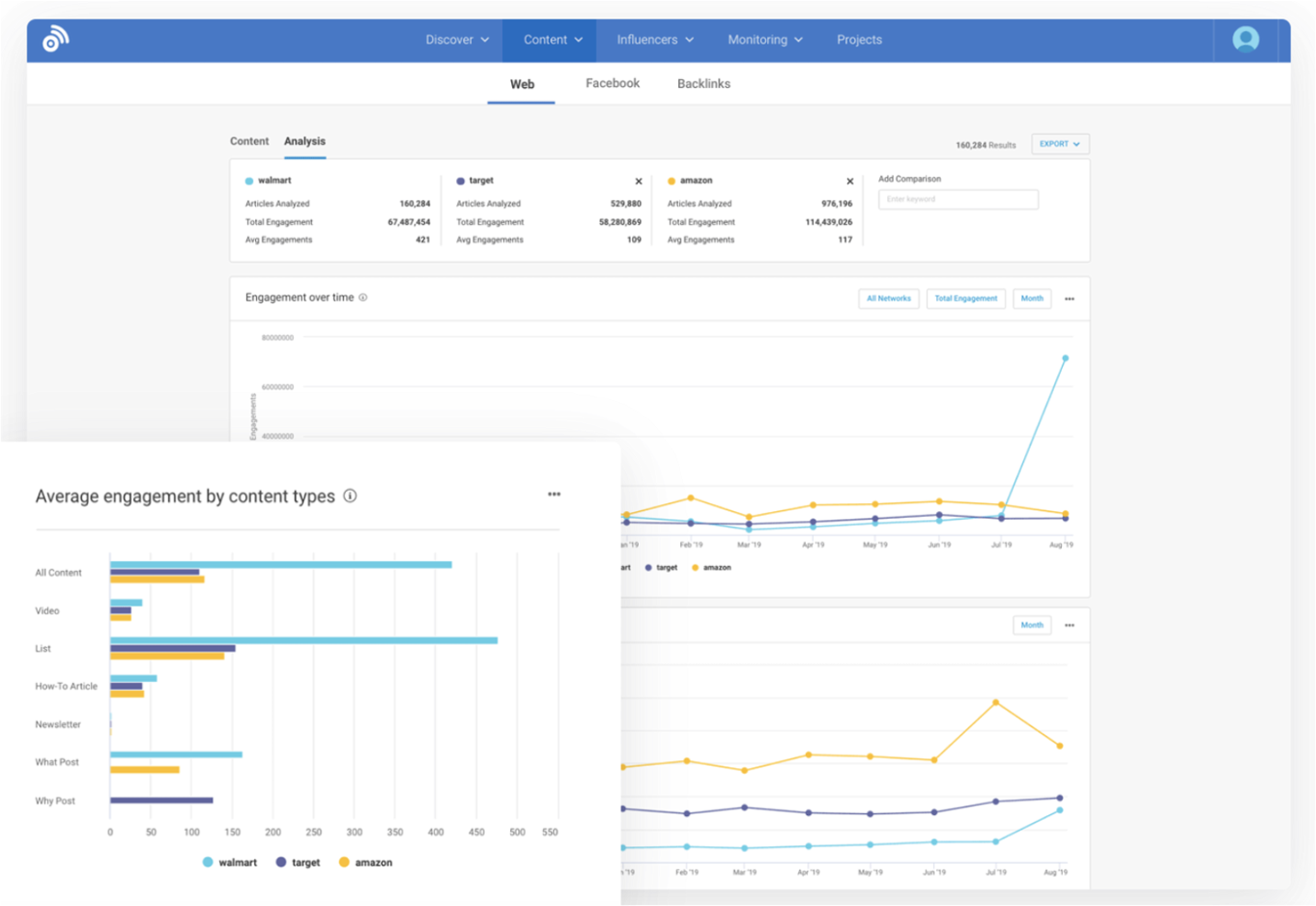1316x906 pixels.
Task: Click the 'What Post' row label
Action: coord(57,763)
